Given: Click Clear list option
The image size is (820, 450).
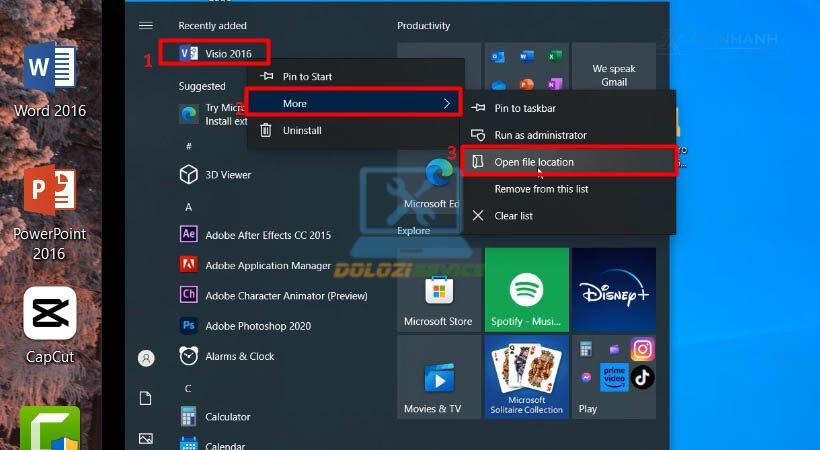Looking at the screenshot, I should tap(513, 216).
